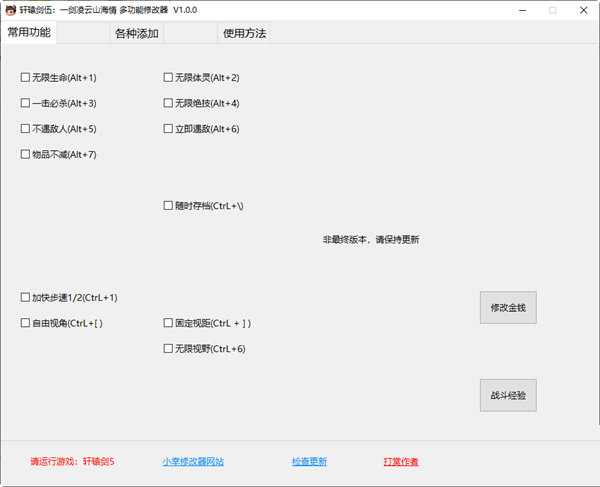Check 立即遇敌 (Alt+6) option
This screenshot has height=487, width=600.
[168, 129]
